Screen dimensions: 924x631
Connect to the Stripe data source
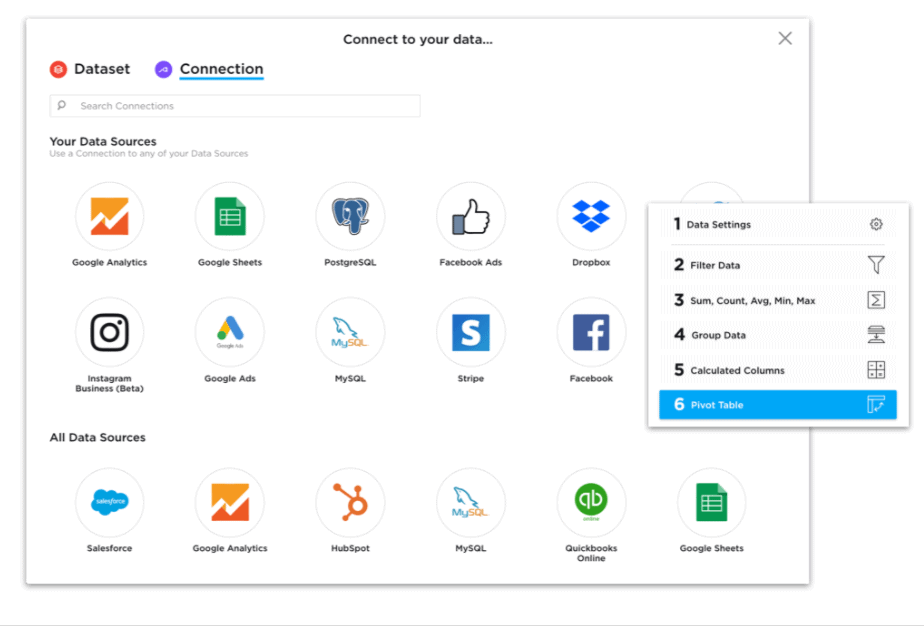471,332
